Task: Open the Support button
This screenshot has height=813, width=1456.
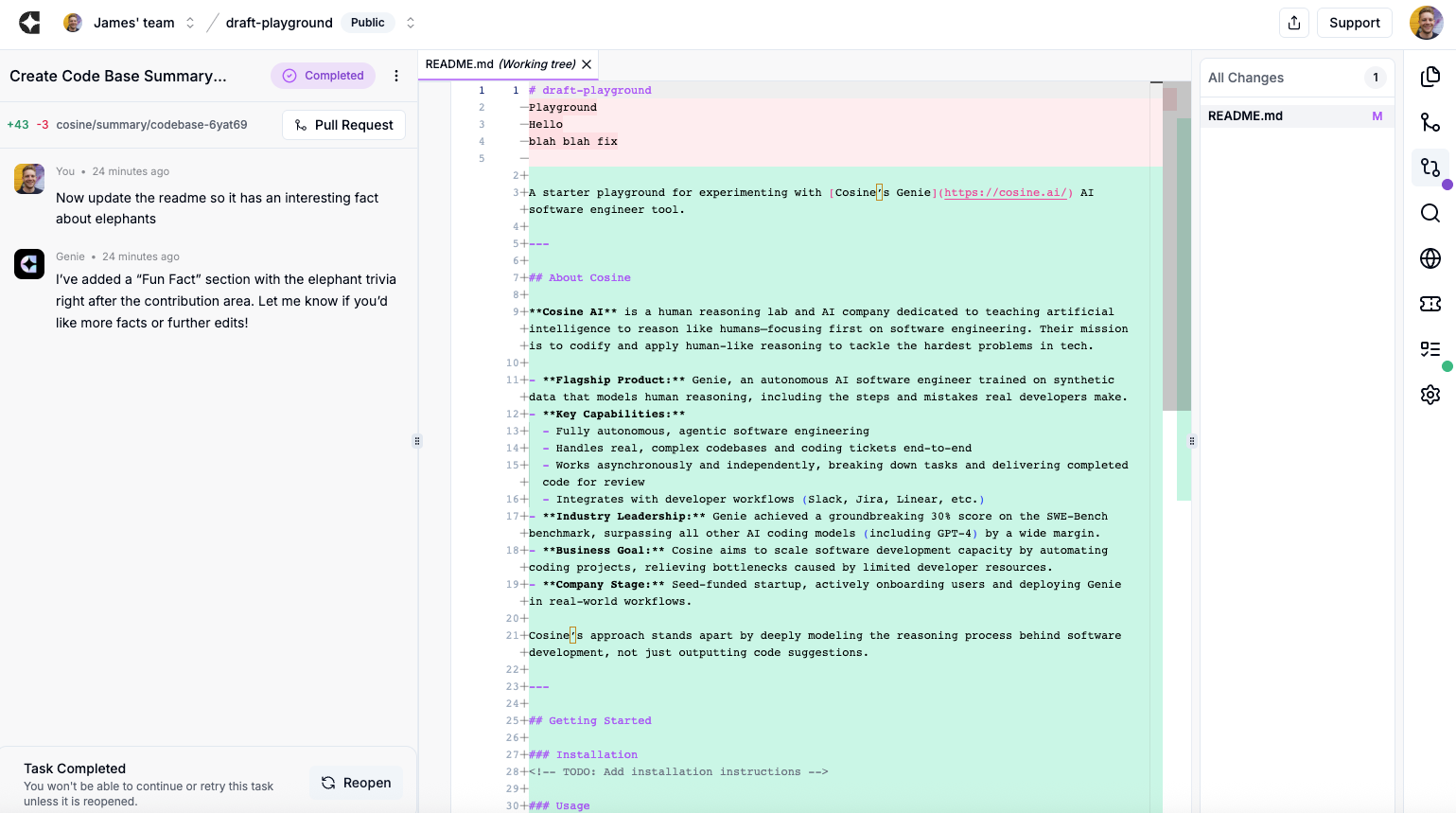Action: [1354, 23]
